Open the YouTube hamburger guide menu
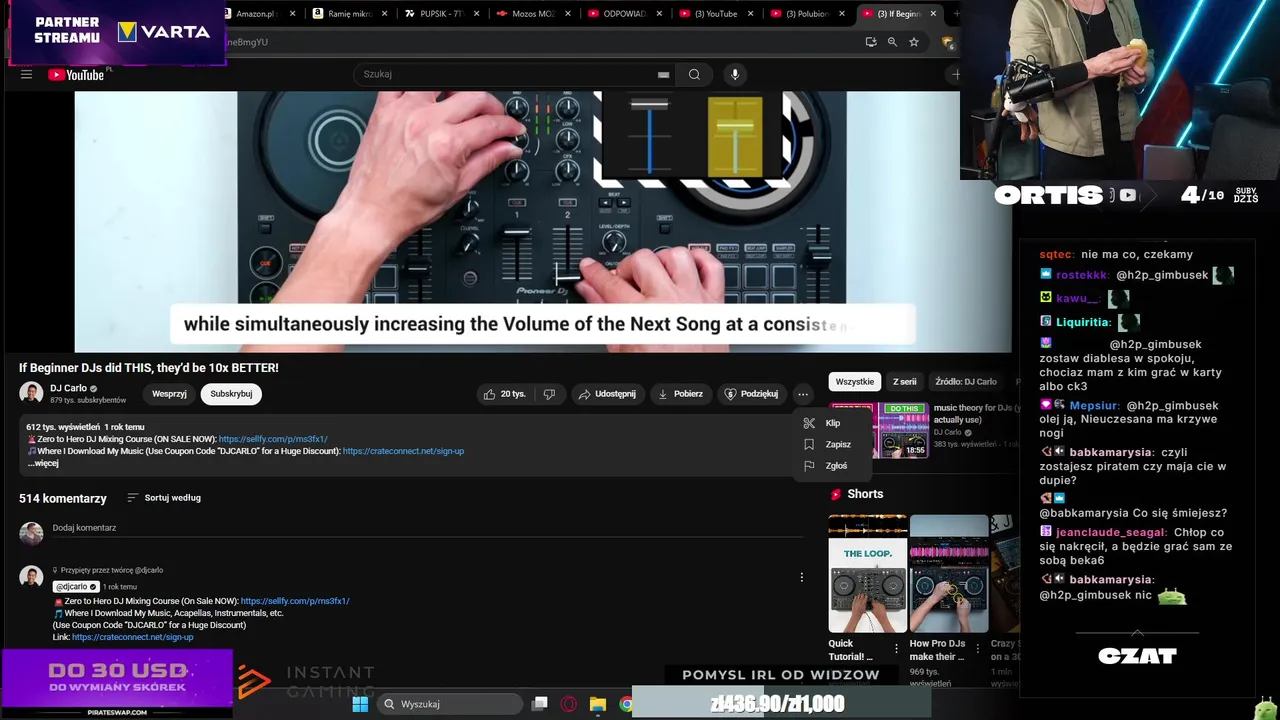This screenshot has width=1280, height=720. [x=27, y=74]
